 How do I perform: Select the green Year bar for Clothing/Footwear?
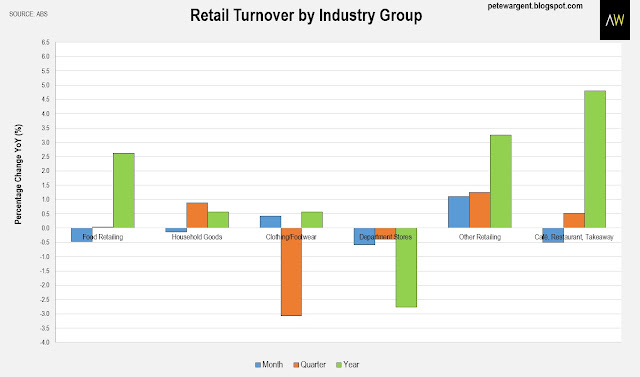(x=312, y=220)
